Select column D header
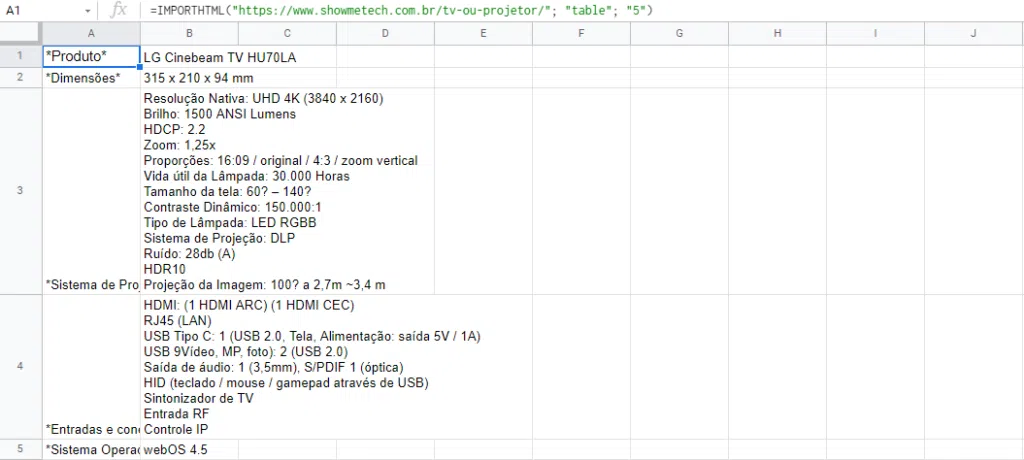Image resolution: width=1024 pixels, height=460 pixels. click(x=385, y=33)
